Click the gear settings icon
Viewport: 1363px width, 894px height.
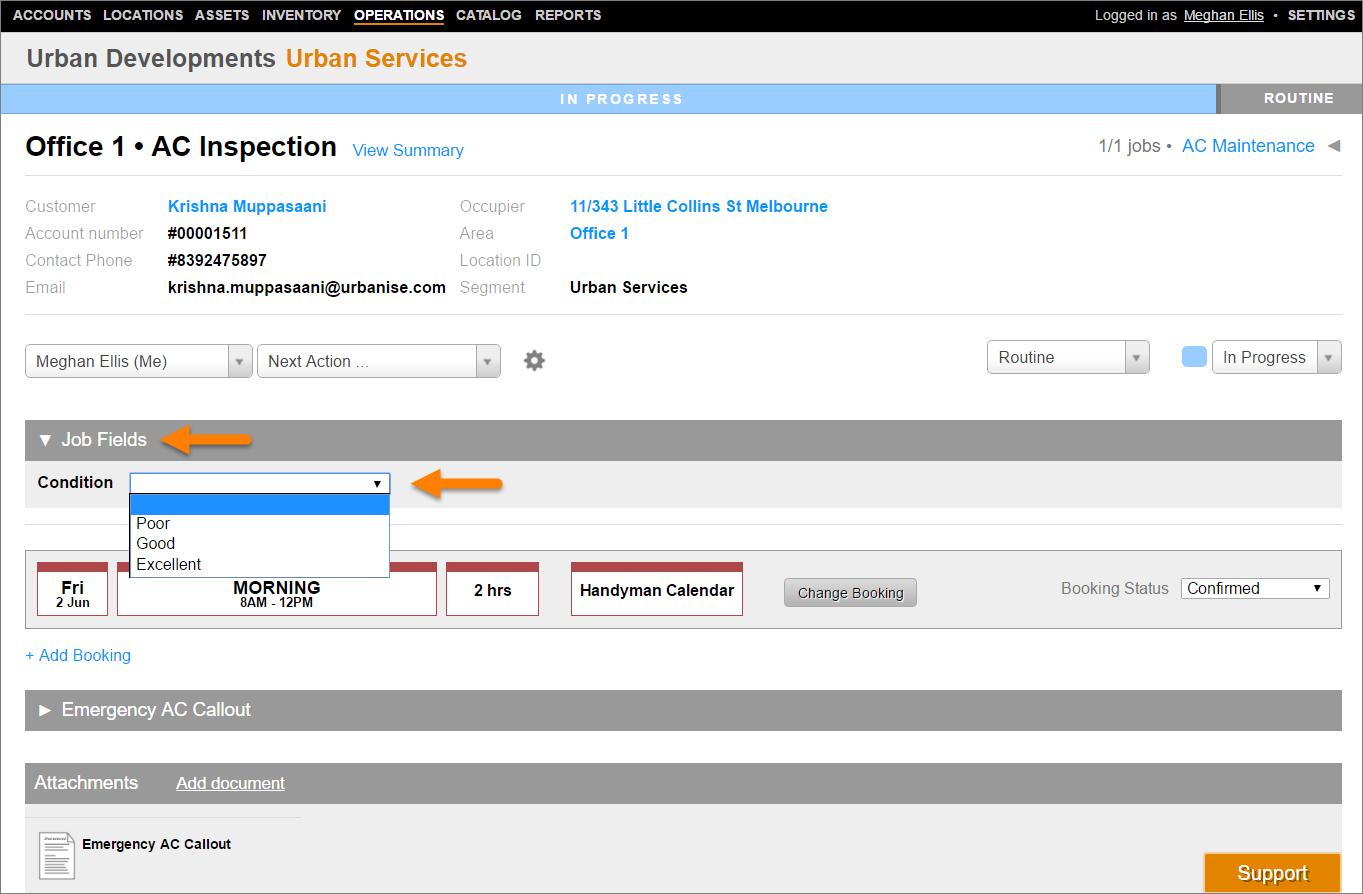(x=535, y=361)
